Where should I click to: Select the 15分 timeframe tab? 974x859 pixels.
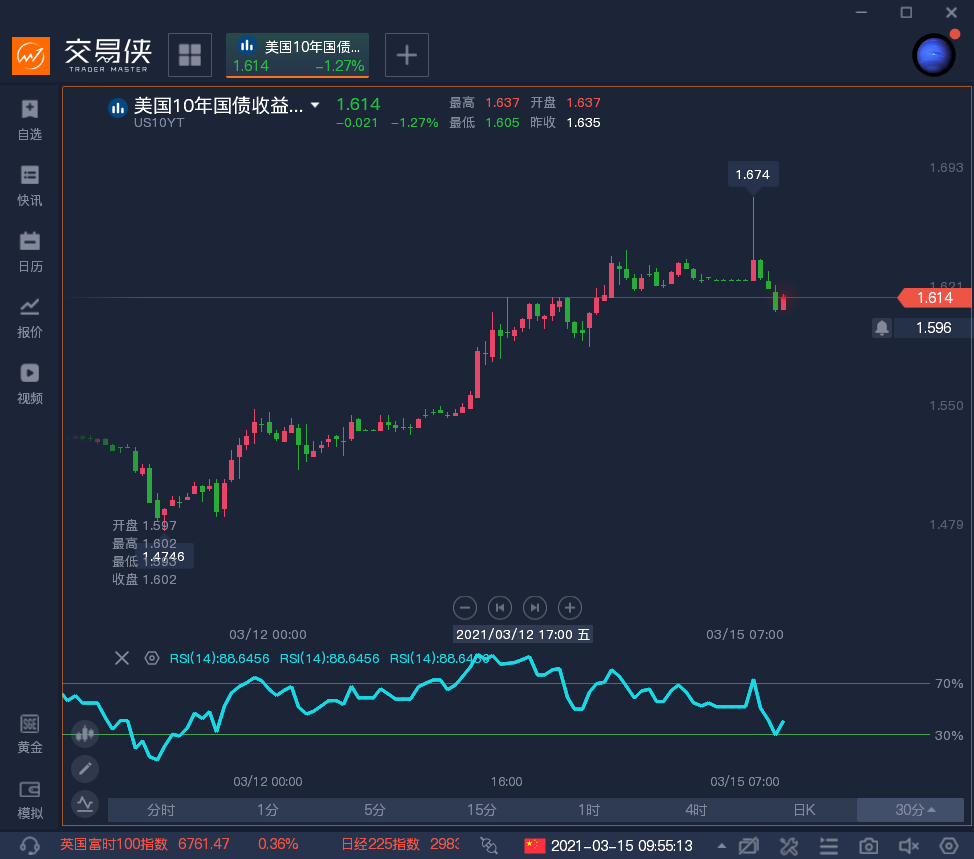click(481, 810)
